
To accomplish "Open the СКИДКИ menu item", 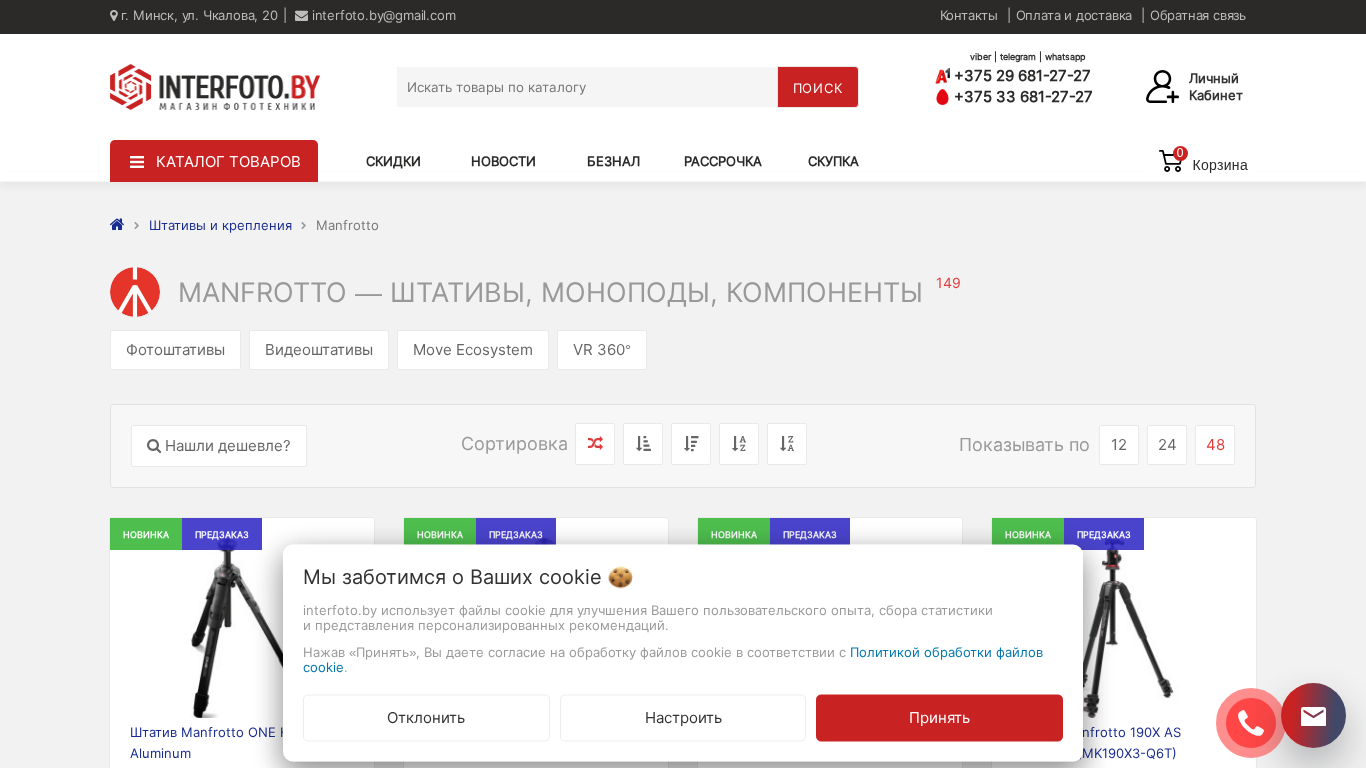I will click(393, 161).
